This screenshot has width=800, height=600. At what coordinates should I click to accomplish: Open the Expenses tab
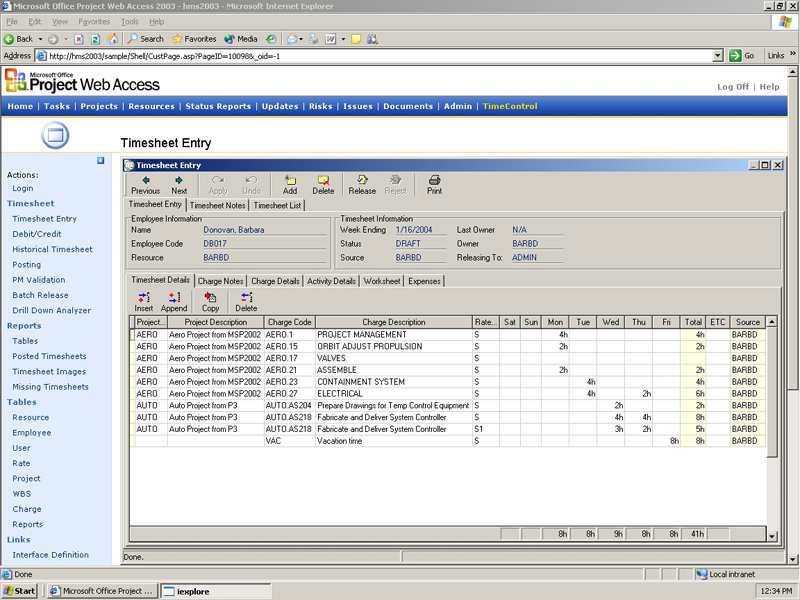point(424,281)
